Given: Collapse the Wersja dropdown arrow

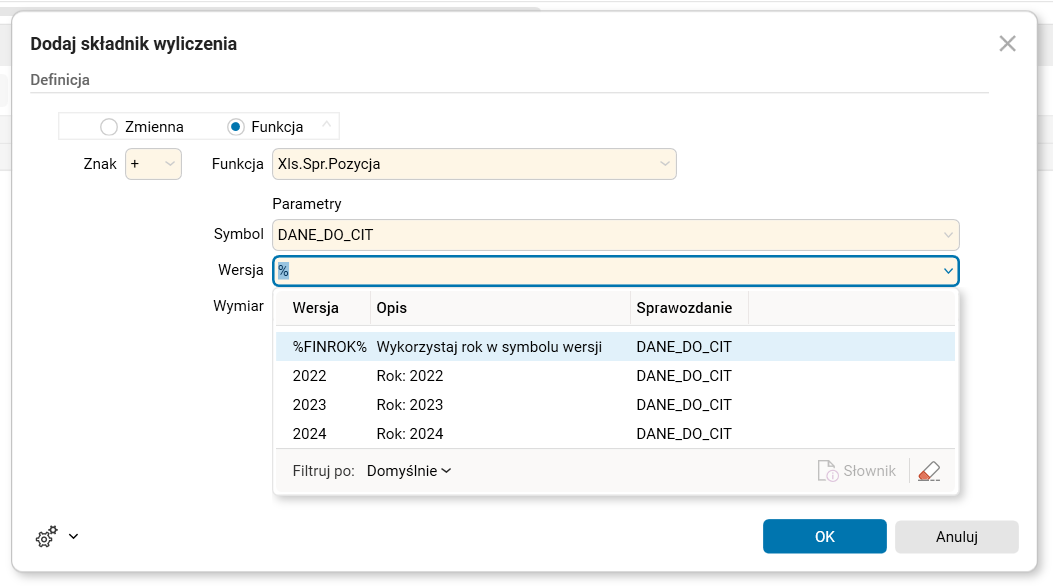Looking at the screenshot, I should (x=947, y=271).
